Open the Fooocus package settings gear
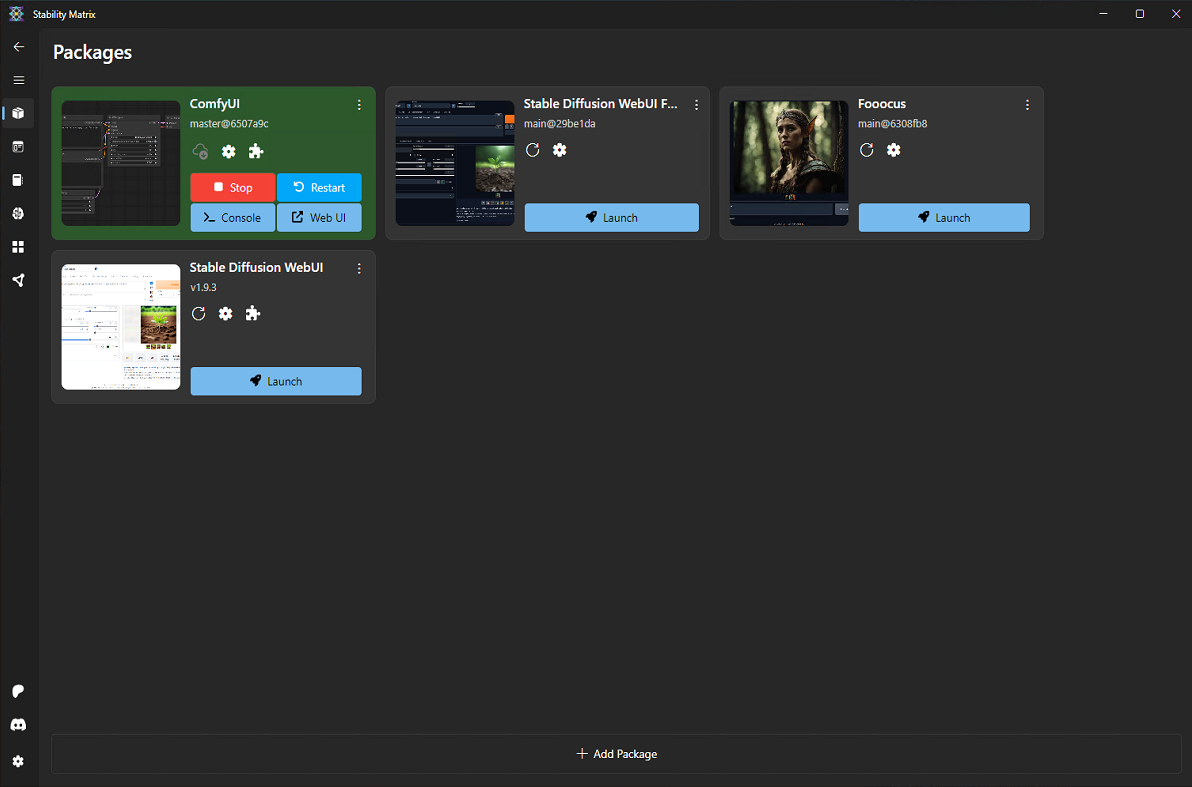Screen dimensions: 1192x787 click(894, 150)
